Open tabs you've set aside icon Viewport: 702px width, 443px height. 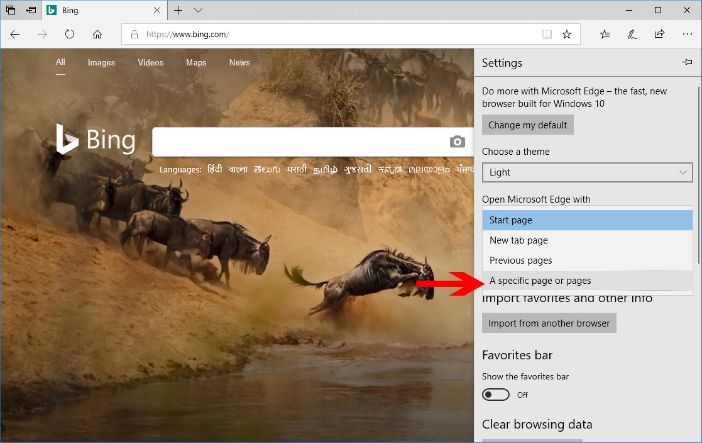[10, 10]
